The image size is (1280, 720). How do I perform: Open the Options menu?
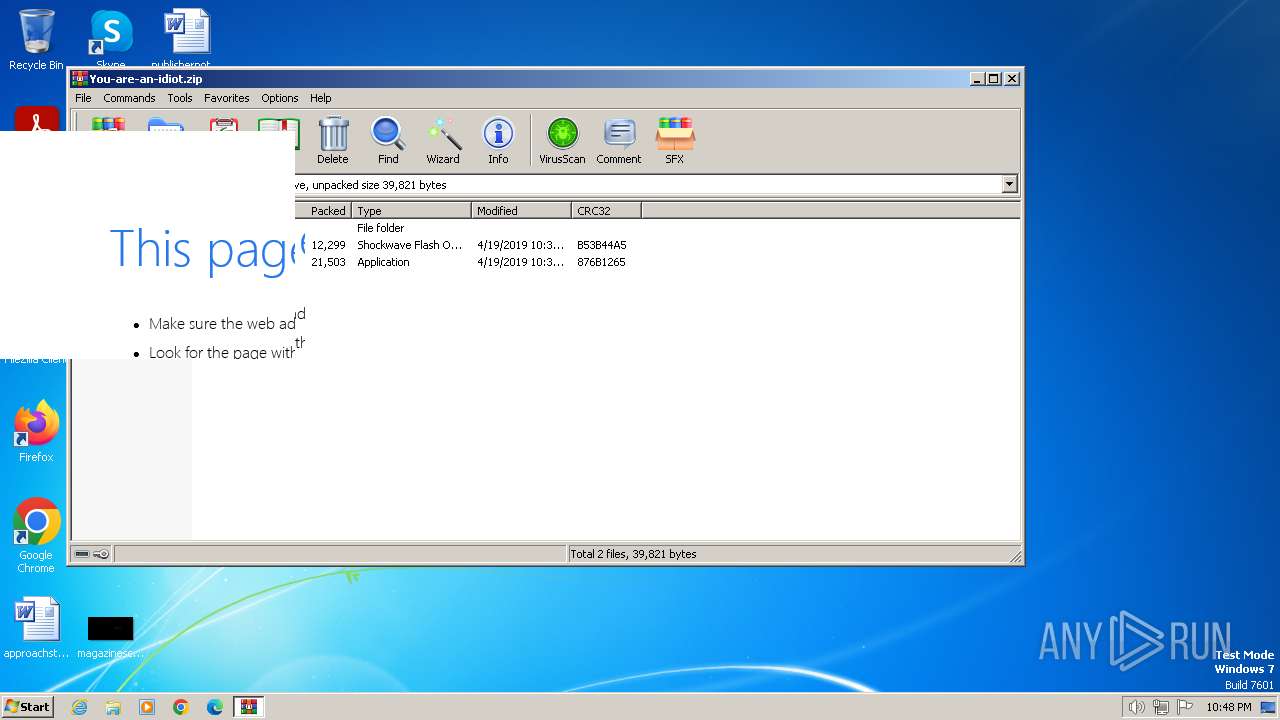point(280,98)
